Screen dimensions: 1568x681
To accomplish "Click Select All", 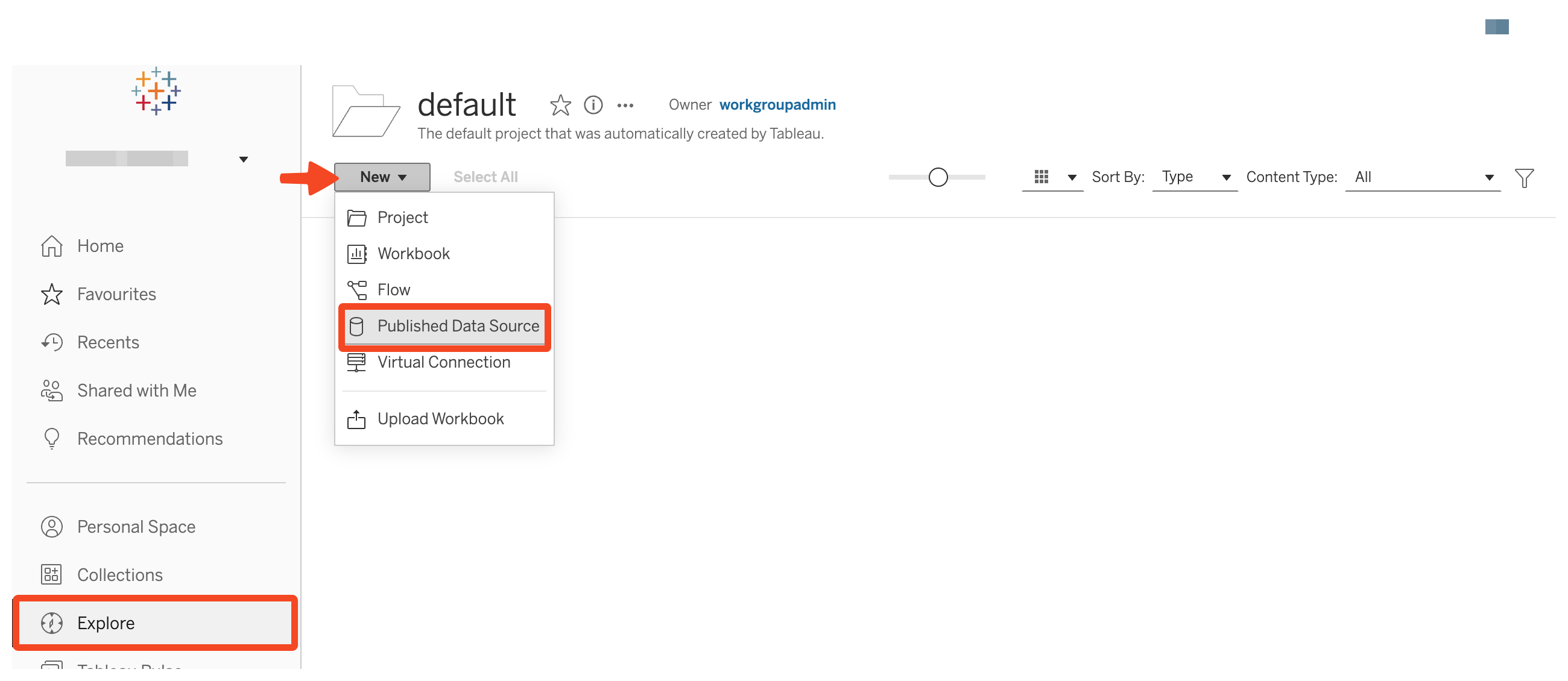I will tap(485, 177).
